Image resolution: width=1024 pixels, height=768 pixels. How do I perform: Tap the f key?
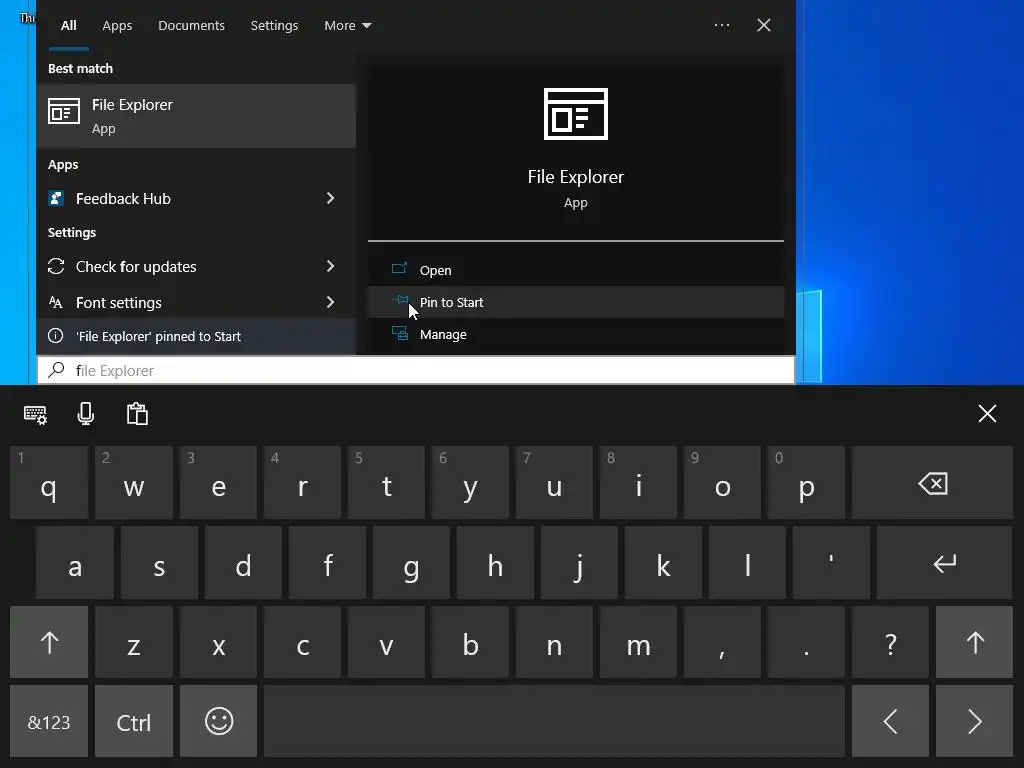click(x=327, y=563)
